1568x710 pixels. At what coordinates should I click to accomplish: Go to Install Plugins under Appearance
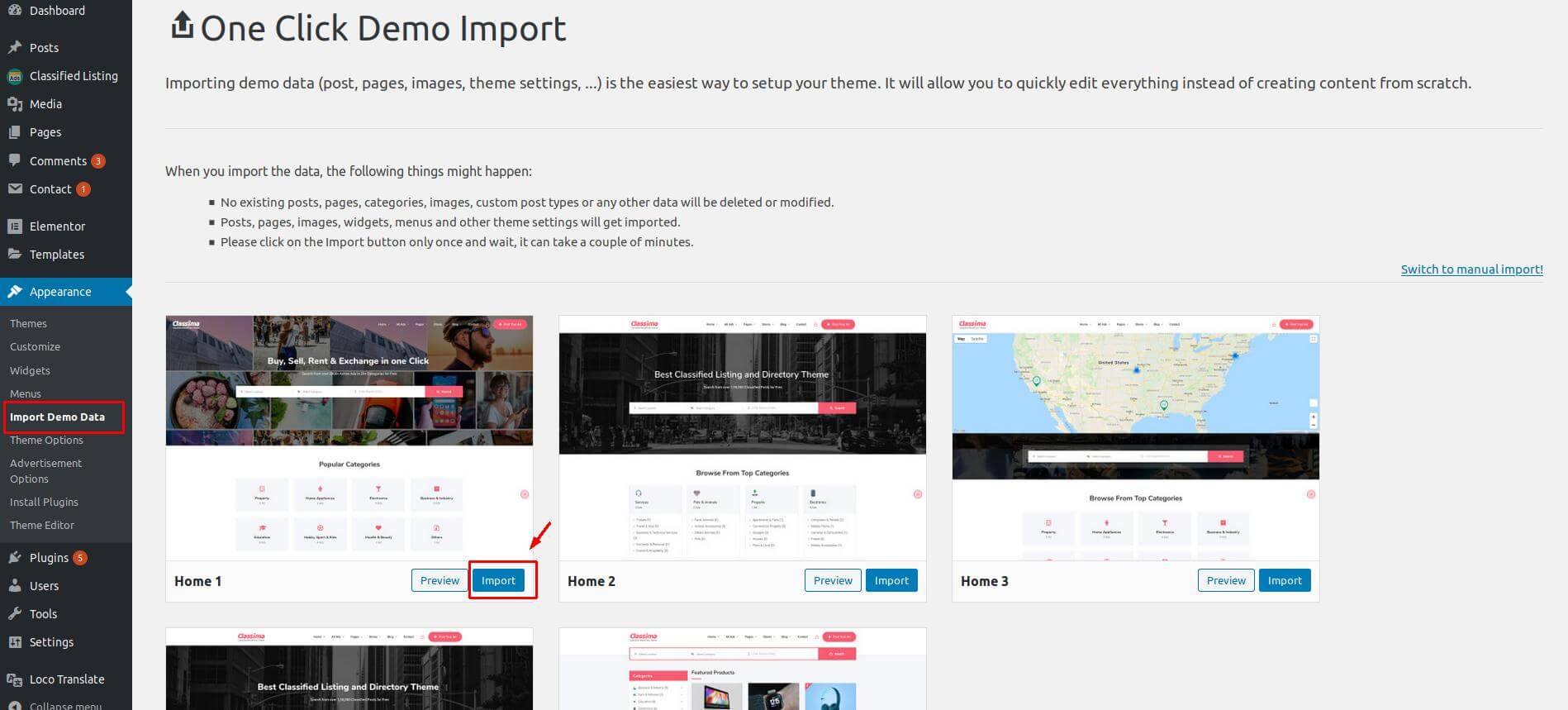[44, 502]
